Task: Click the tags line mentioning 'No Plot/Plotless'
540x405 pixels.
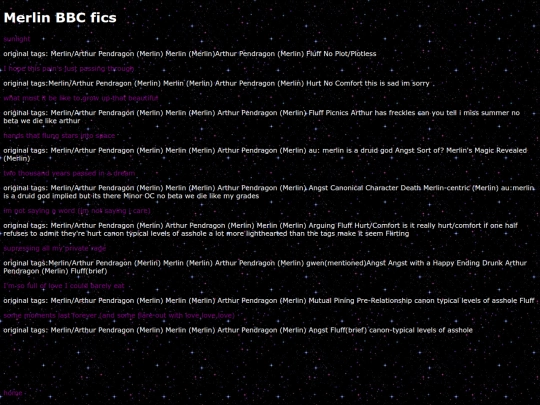Action: pyautogui.click(x=190, y=54)
